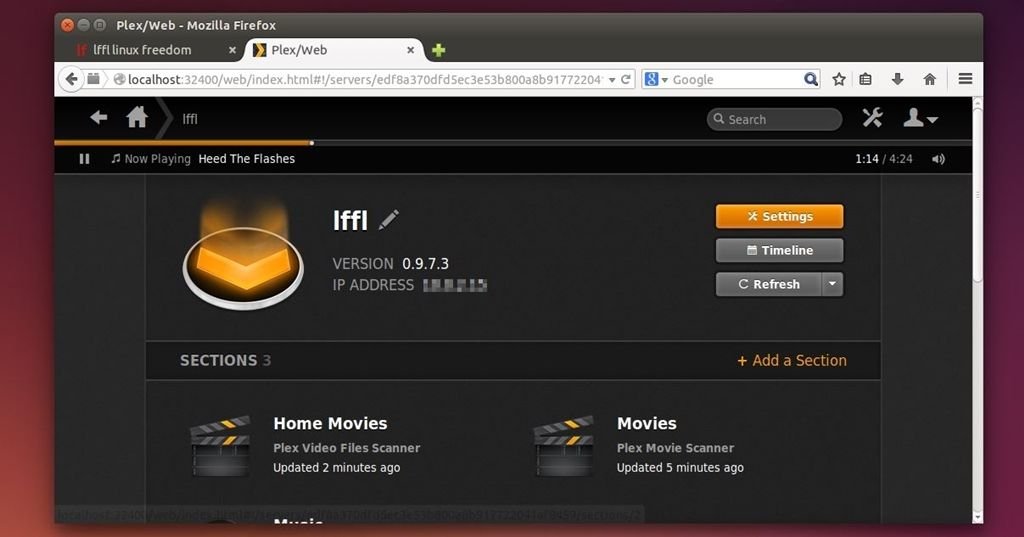The width and height of the screenshot is (1024, 537).
Task: Click the Firefox URL address bar
Action: (x=364, y=79)
